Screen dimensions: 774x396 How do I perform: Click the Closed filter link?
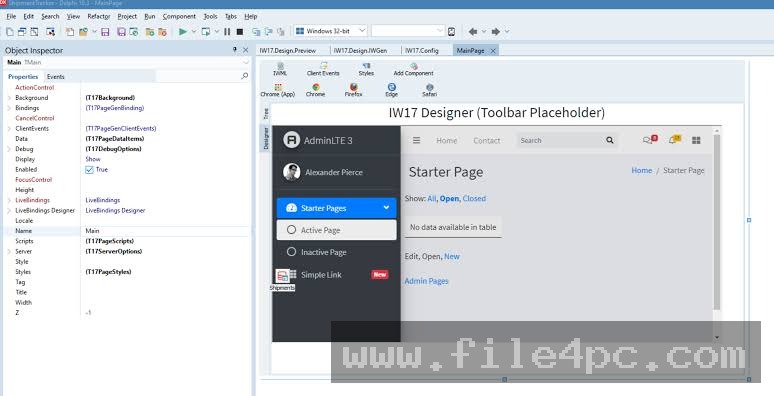coord(474,198)
